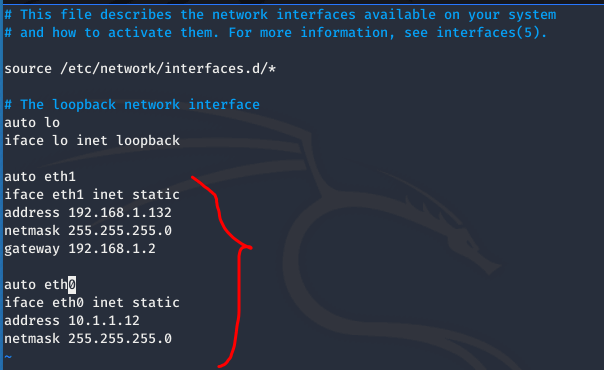Image resolution: width=604 pixels, height=370 pixels.
Task: Click the 'loopback network interface' comment
Action: pos(132,105)
